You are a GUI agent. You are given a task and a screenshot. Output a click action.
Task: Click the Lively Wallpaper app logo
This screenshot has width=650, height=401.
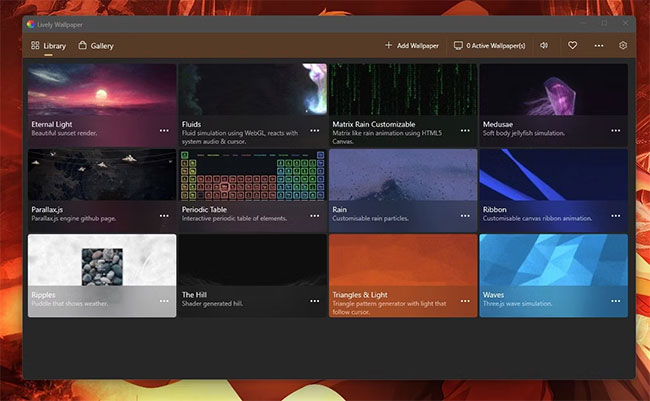pyautogui.click(x=31, y=24)
